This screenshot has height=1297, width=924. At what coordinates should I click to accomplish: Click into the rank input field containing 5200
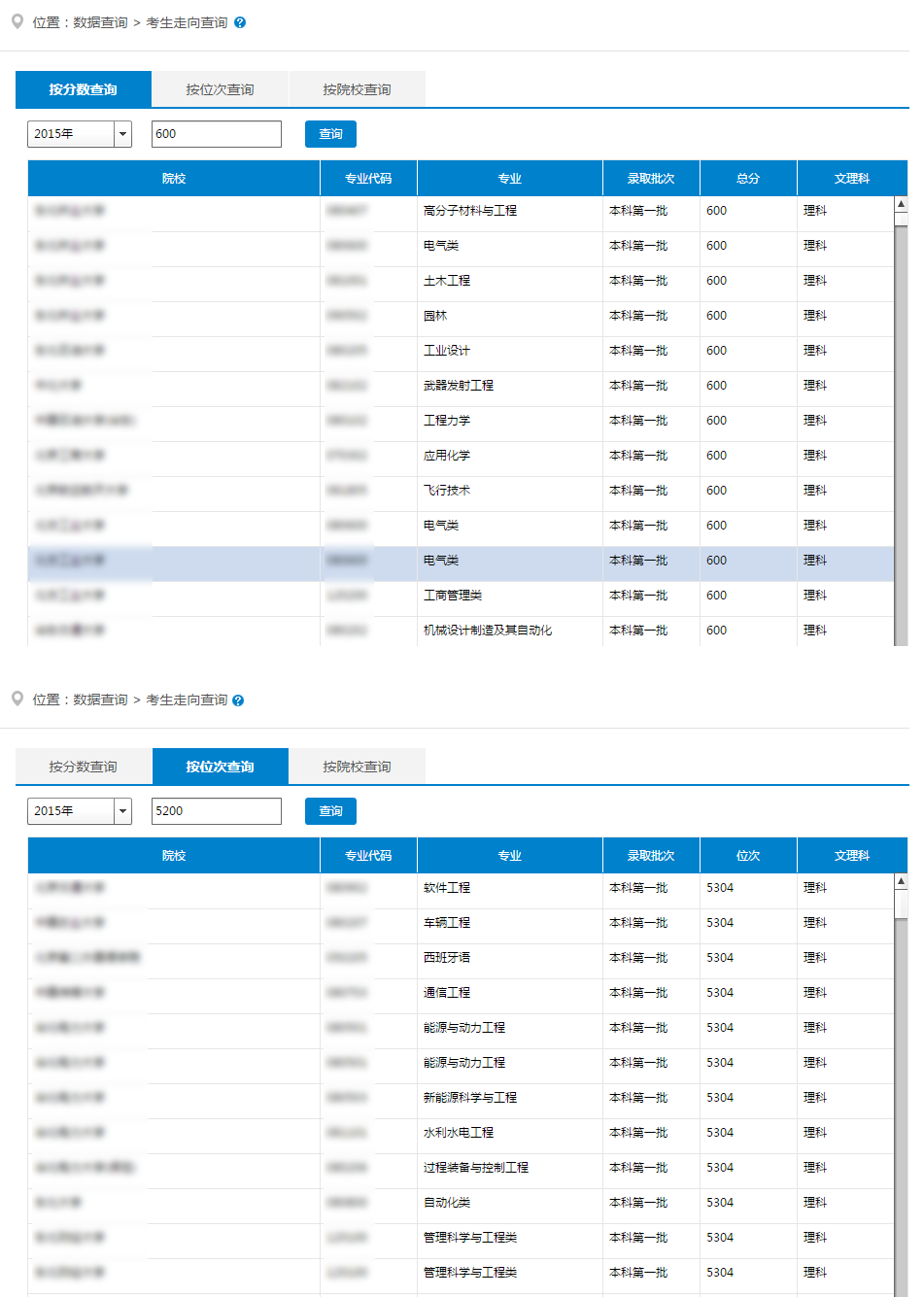pyautogui.click(x=216, y=810)
